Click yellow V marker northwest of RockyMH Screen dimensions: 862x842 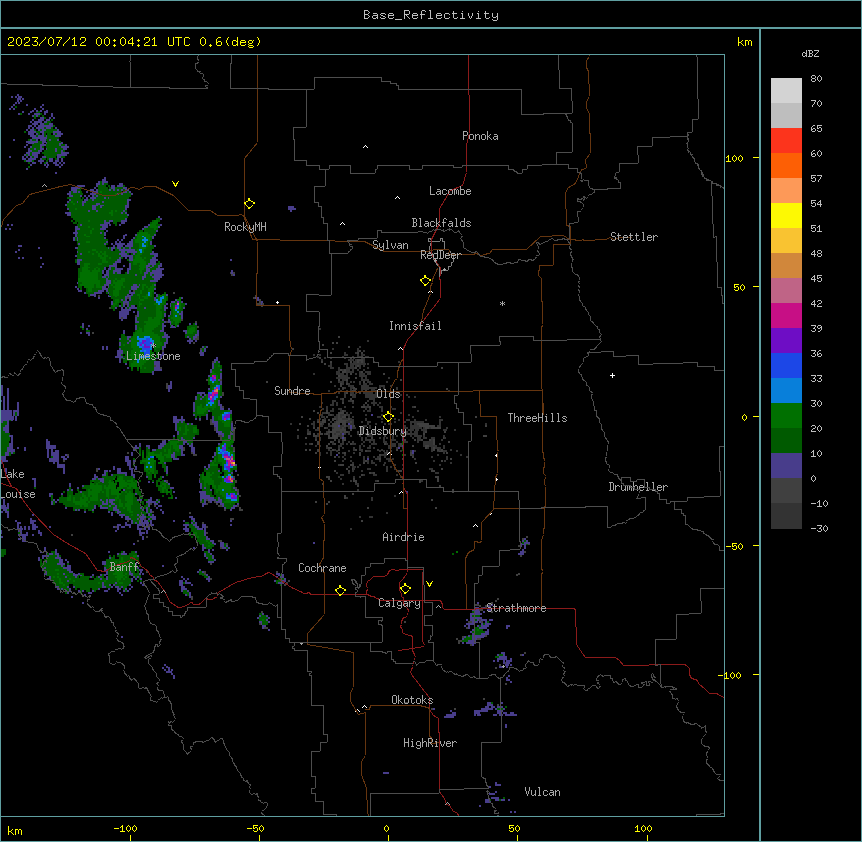point(175,184)
